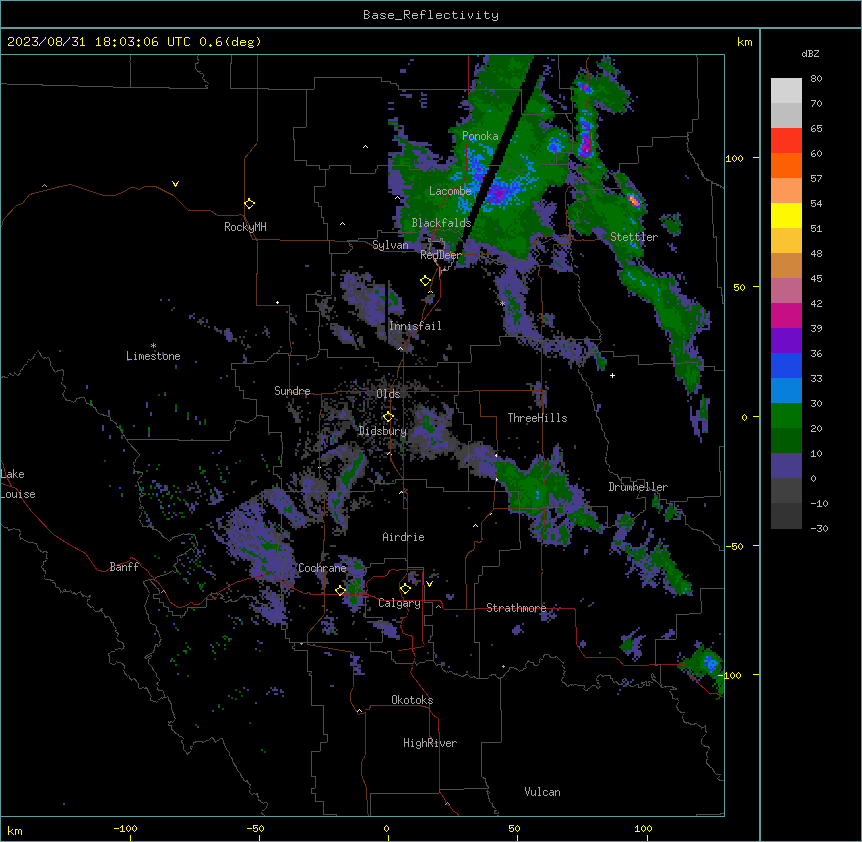This screenshot has width=862, height=842.
Task: Select the slate purple 0-10 dBZ legend swatch
Action: coord(786,466)
